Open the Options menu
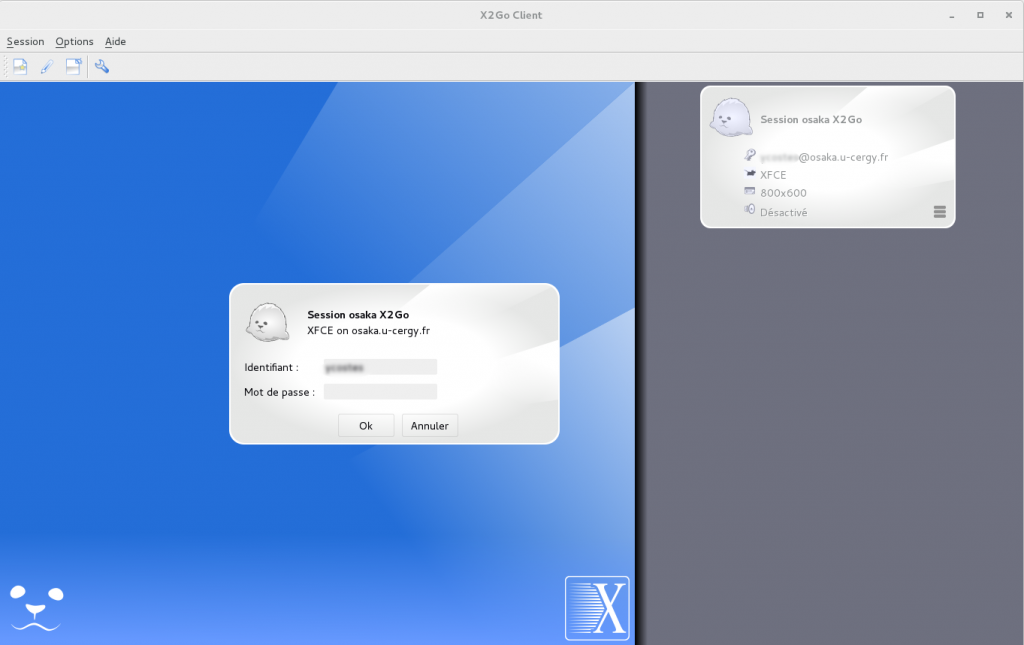This screenshot has height=645, width=1024. pos(74,42)
